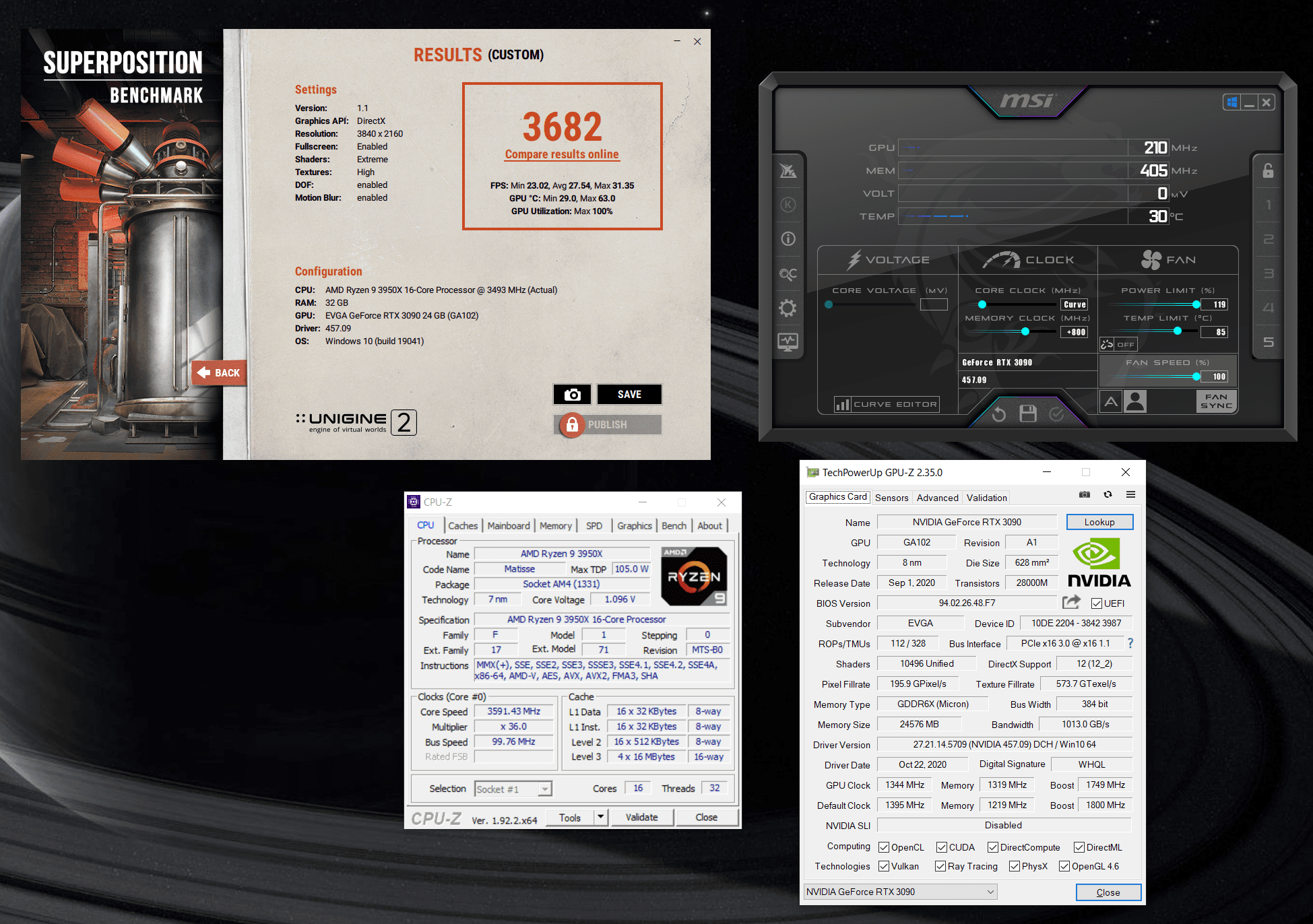1313x924 pixels.
Task: Share BIOS using GPU-Z export arrow
Action: 1070,602
